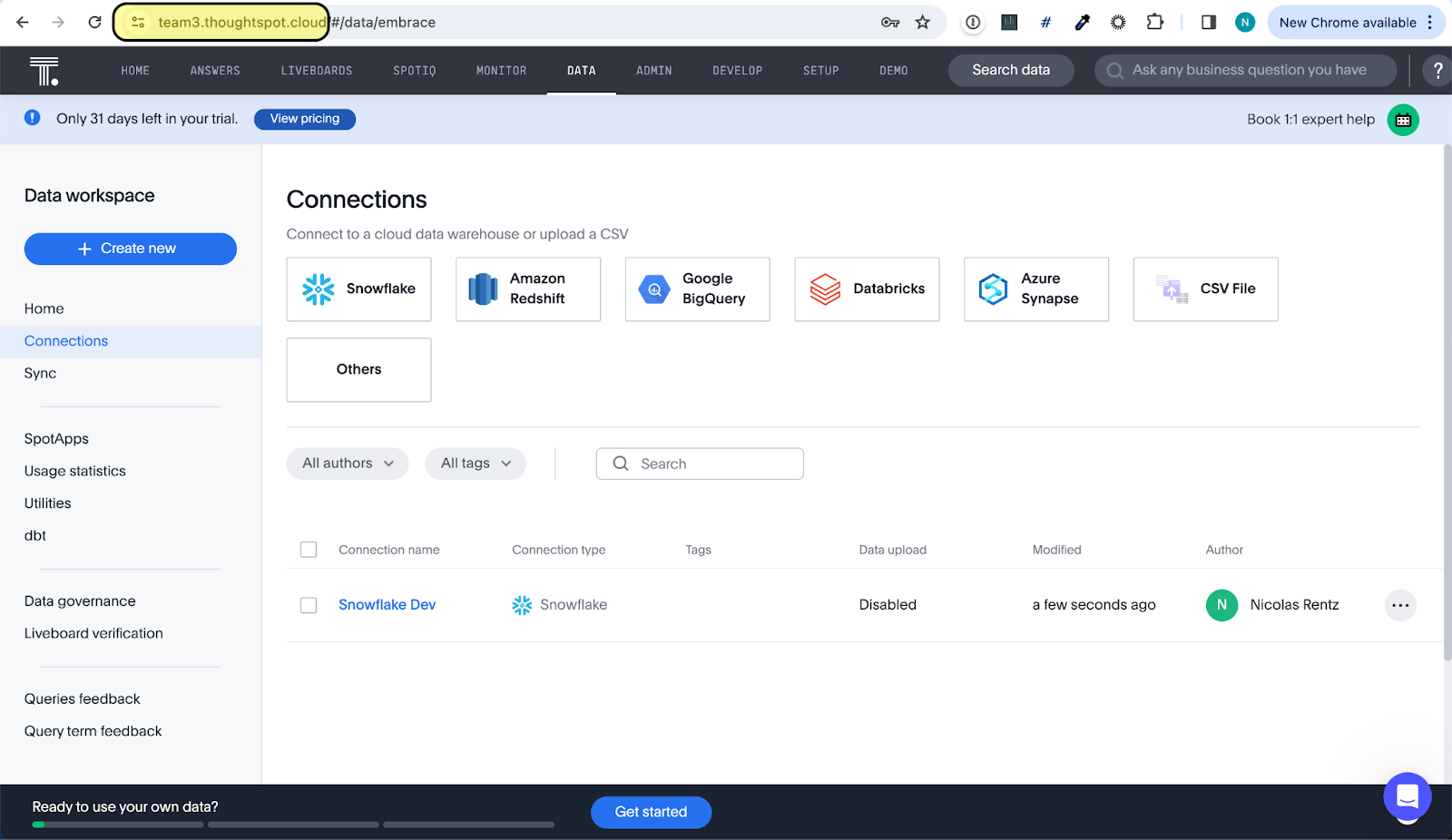The image size is (1452, 840).
Task: Select the Databricks connection tile
Action: pos(867,289)
